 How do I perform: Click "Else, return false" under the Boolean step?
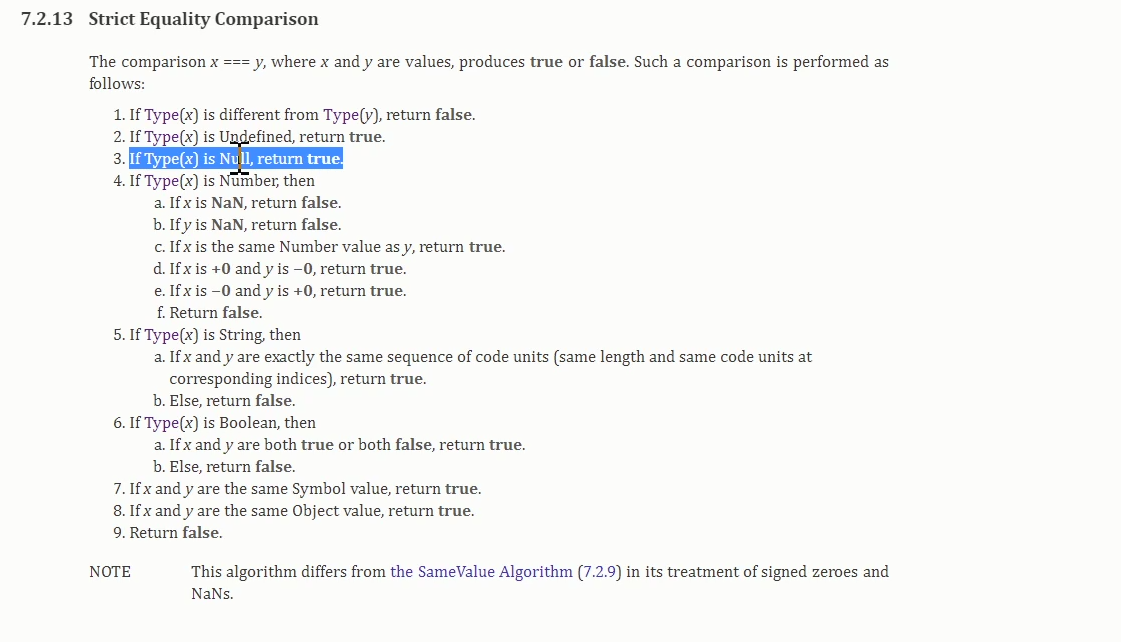(x=232, y=467)
